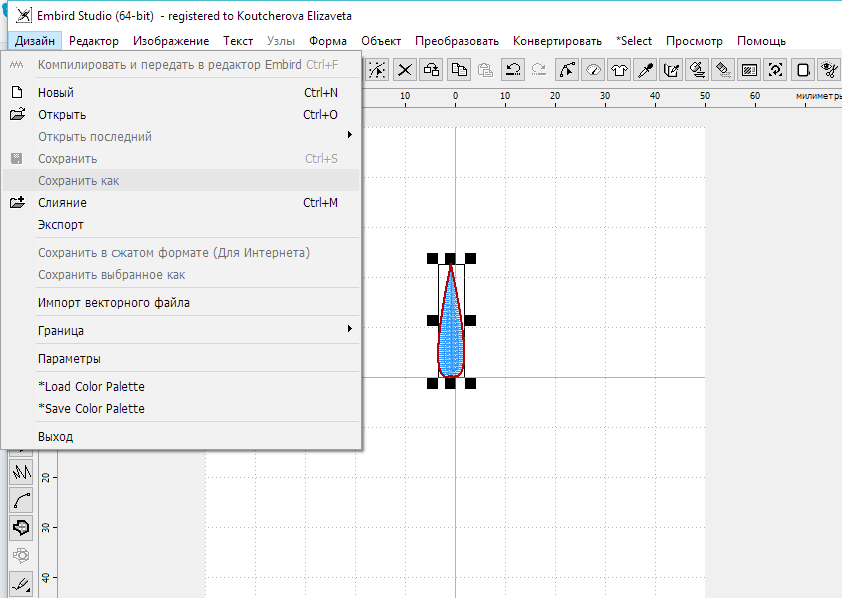Click the top-center selection handle of teardrop
The image size is (842, 598).
[450, 259]
